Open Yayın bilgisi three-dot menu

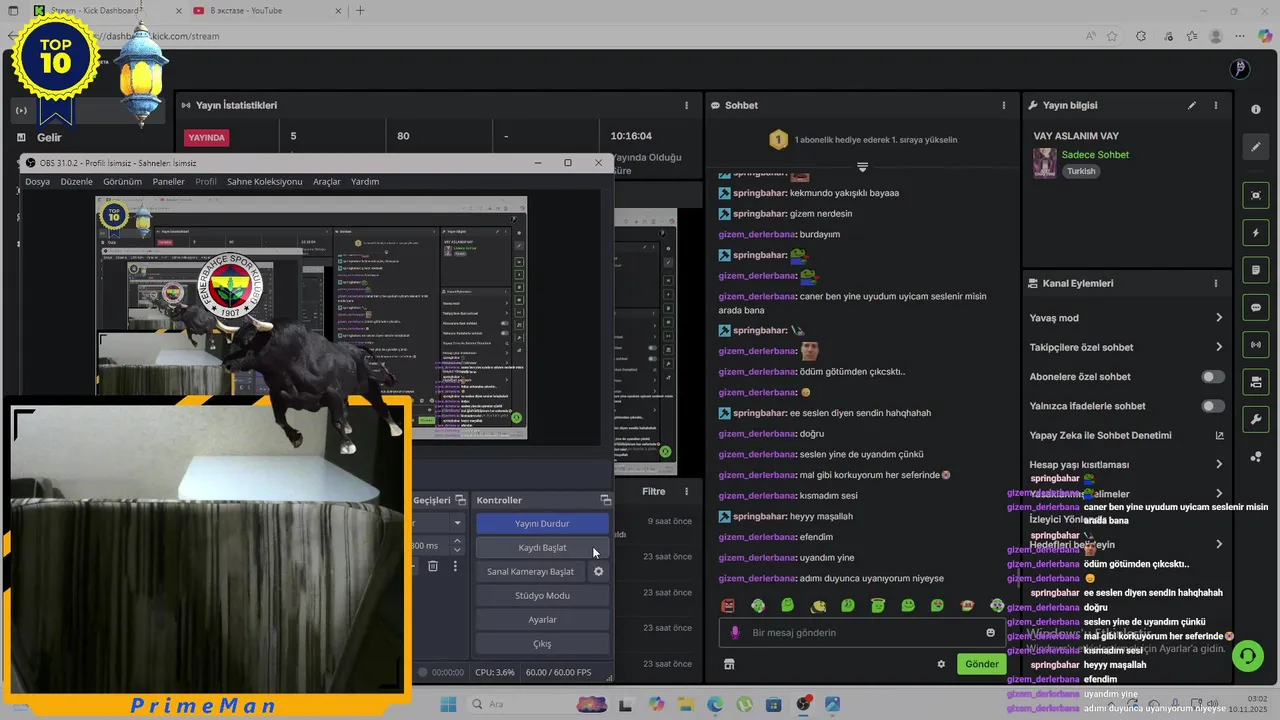click(1216, 105)
